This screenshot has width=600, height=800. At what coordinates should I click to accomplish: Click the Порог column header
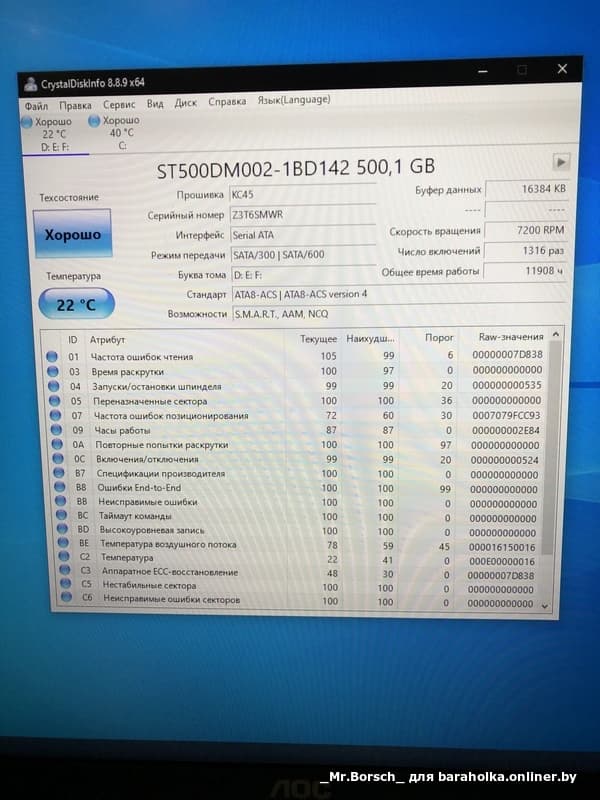click(439, 338)
